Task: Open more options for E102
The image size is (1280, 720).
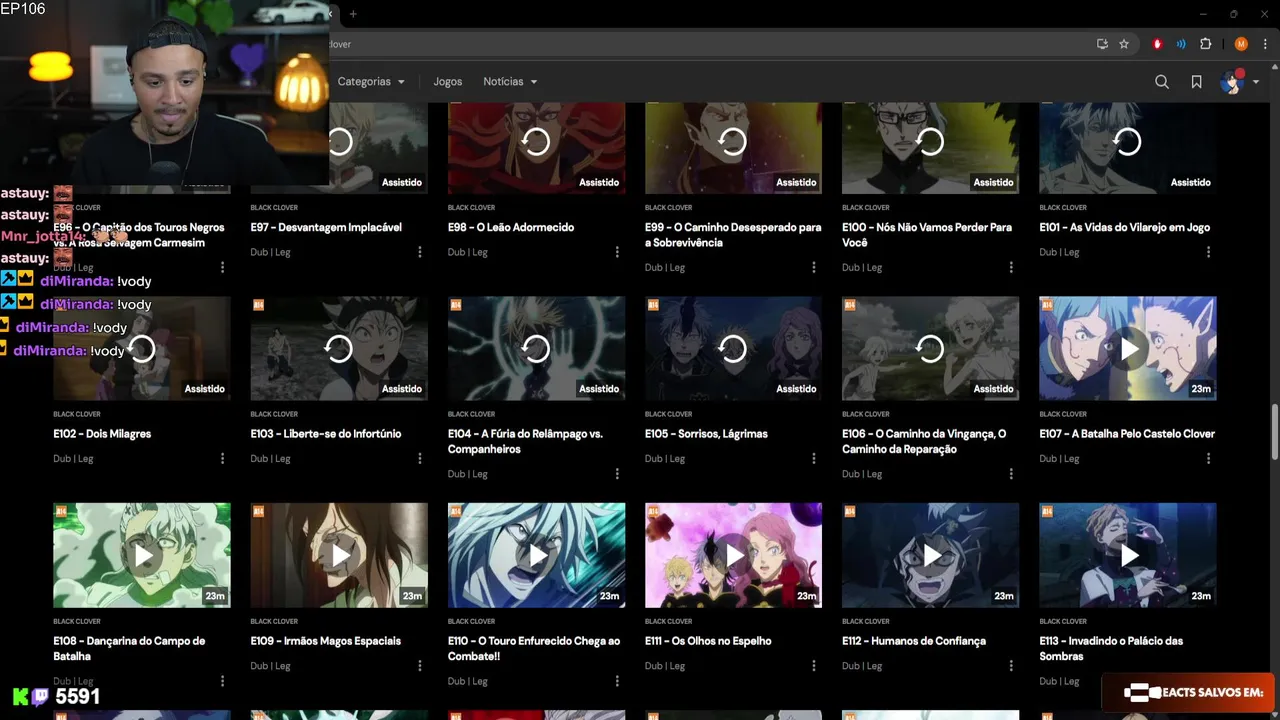Action: (223, 458)
